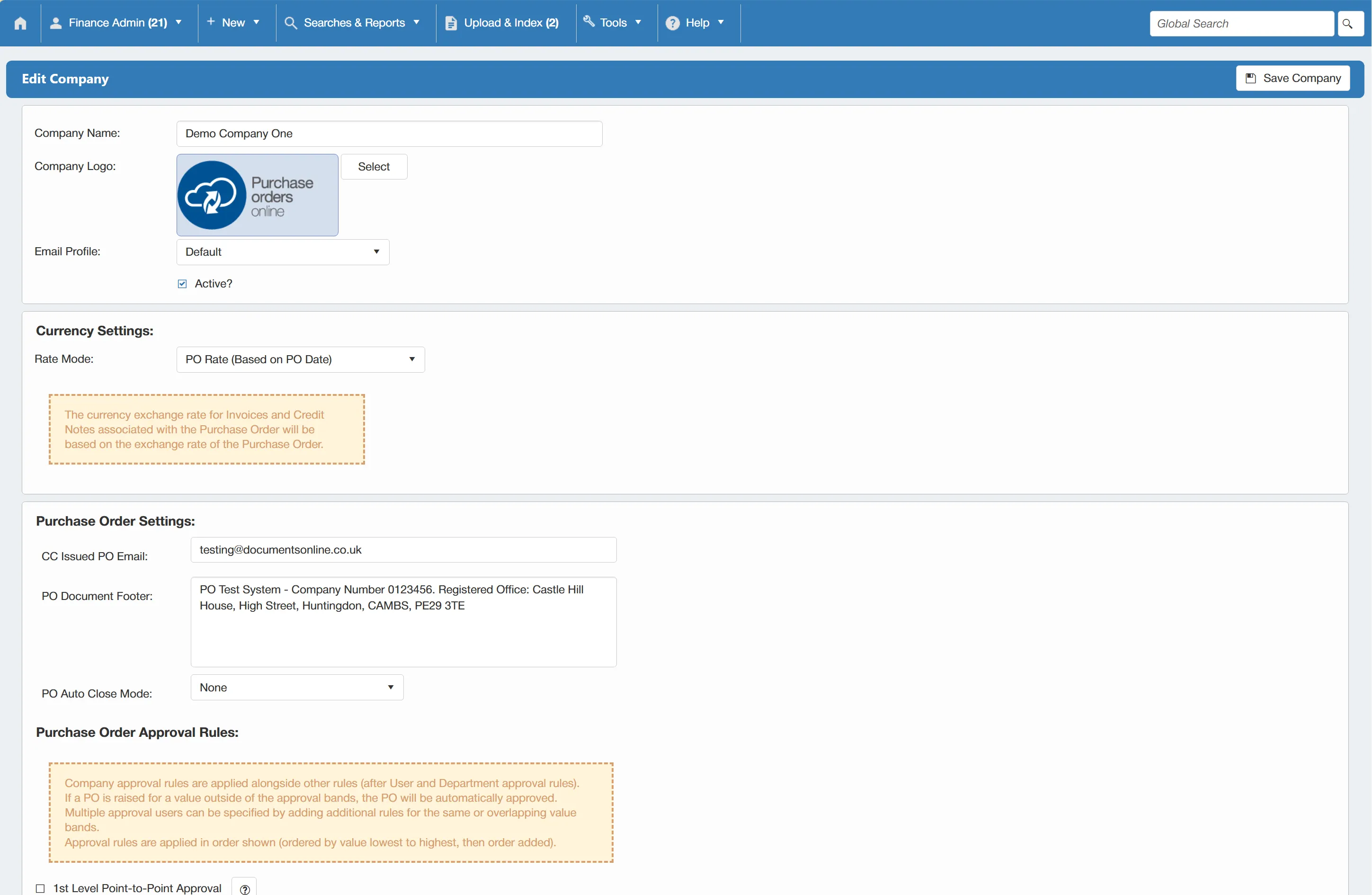Click the wrench icon beside Tools
Image resolution: width=1372 pixels, height=895 pixels.
pyautogui.click(x=588, y=22)
